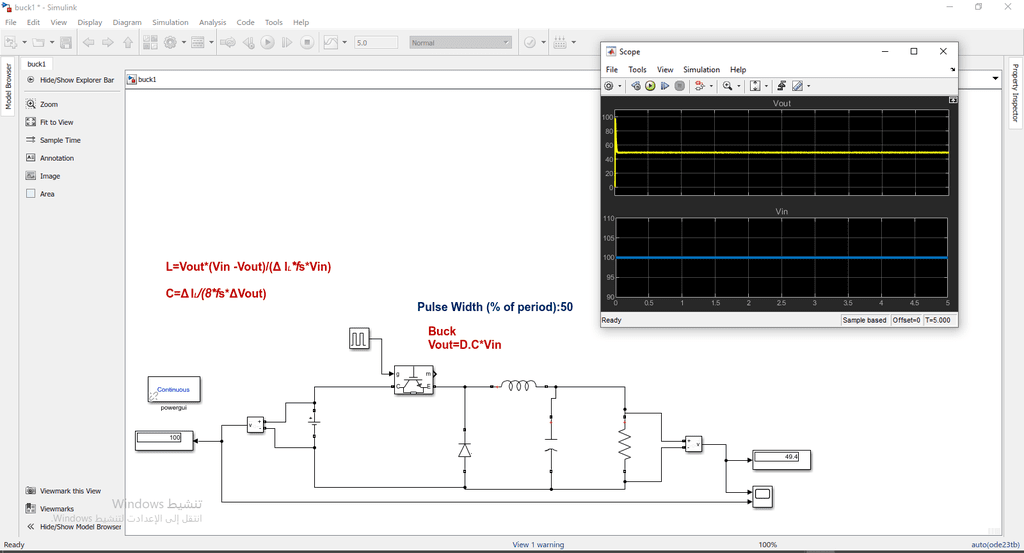Click Open folder icon in Simulink toolbar
1024x553 pixels.
point(39,42)
